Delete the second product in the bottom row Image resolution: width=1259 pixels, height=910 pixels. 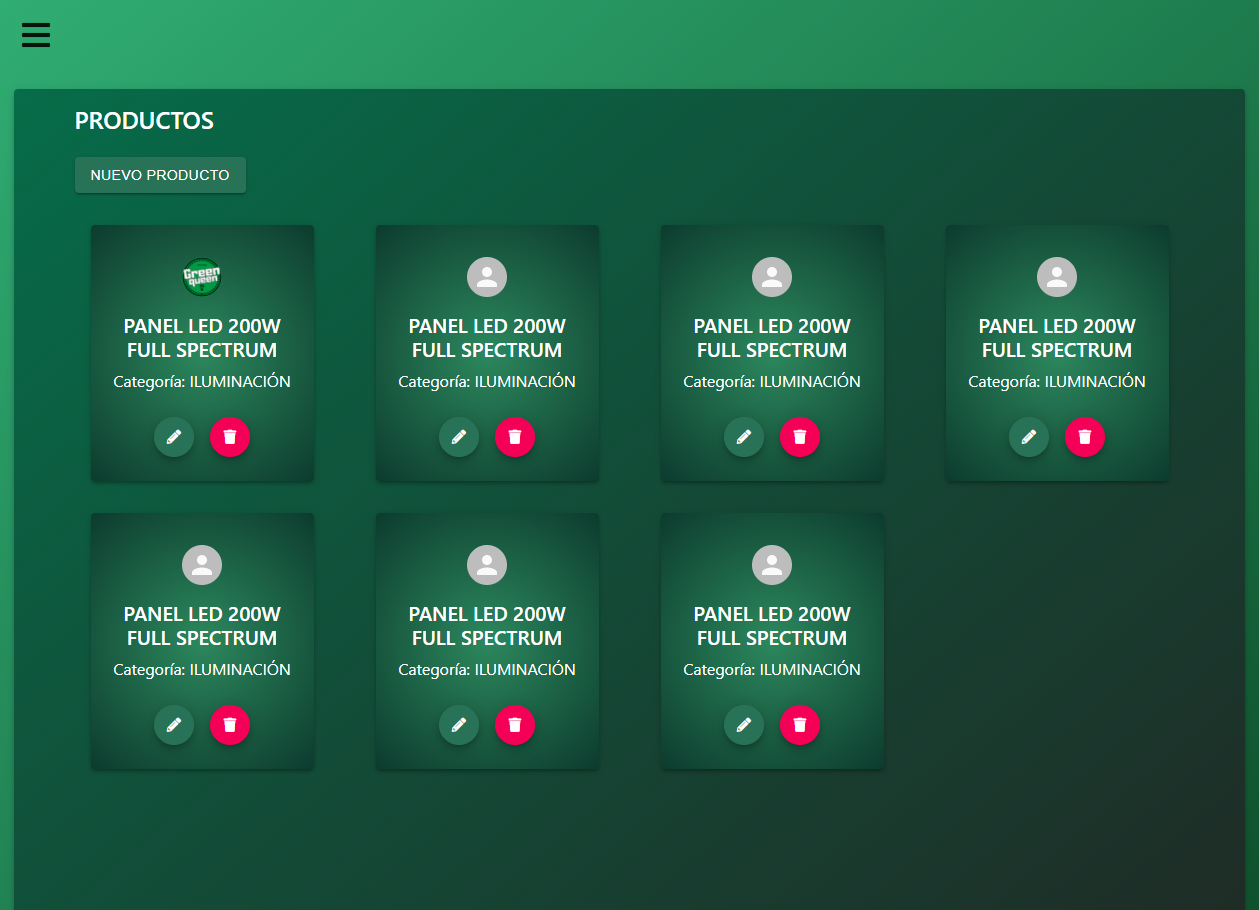tap(515, 725)
